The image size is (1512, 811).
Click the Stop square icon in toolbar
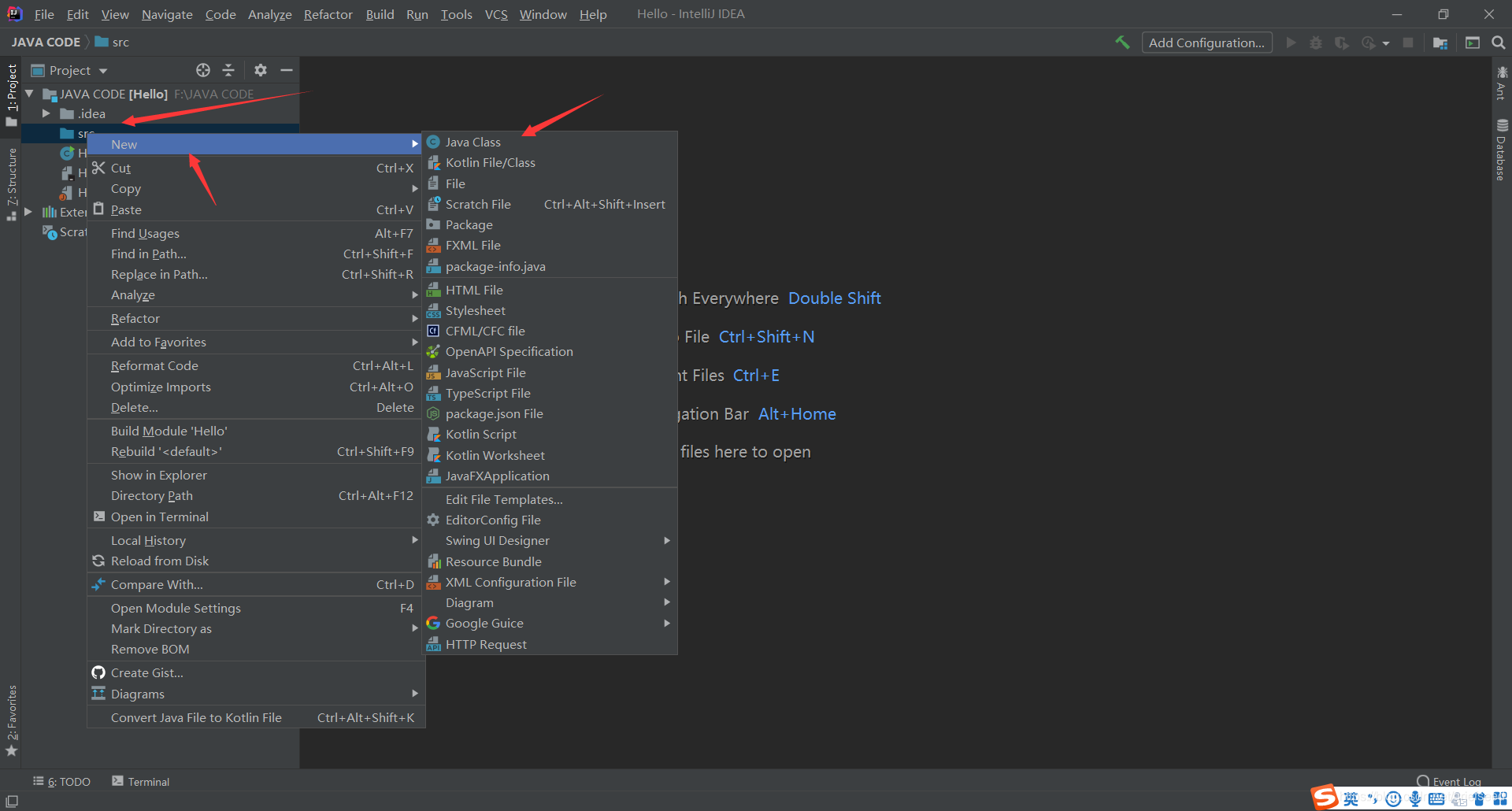click(x=1408, y=43)
